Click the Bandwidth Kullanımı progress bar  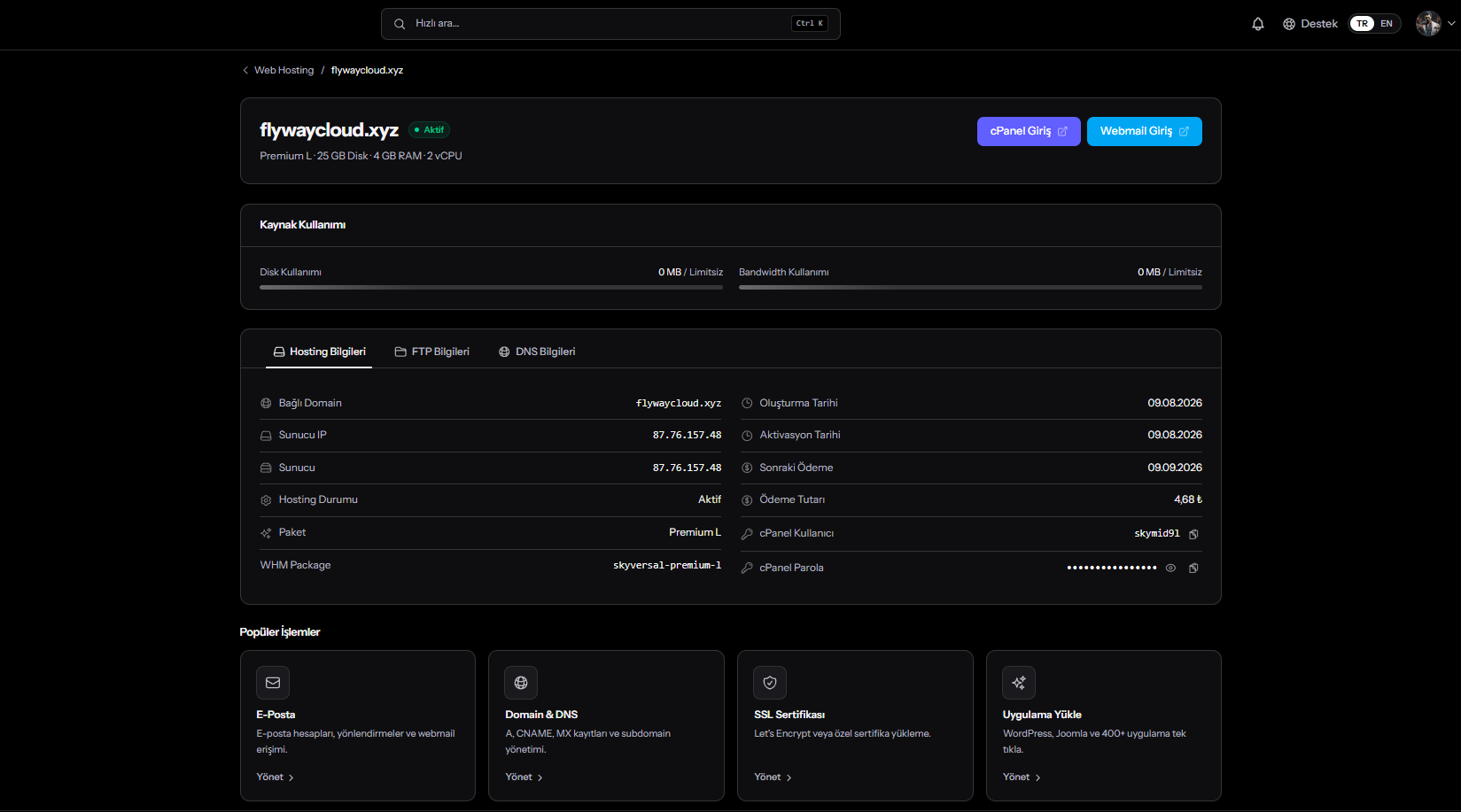click(970, 287)
